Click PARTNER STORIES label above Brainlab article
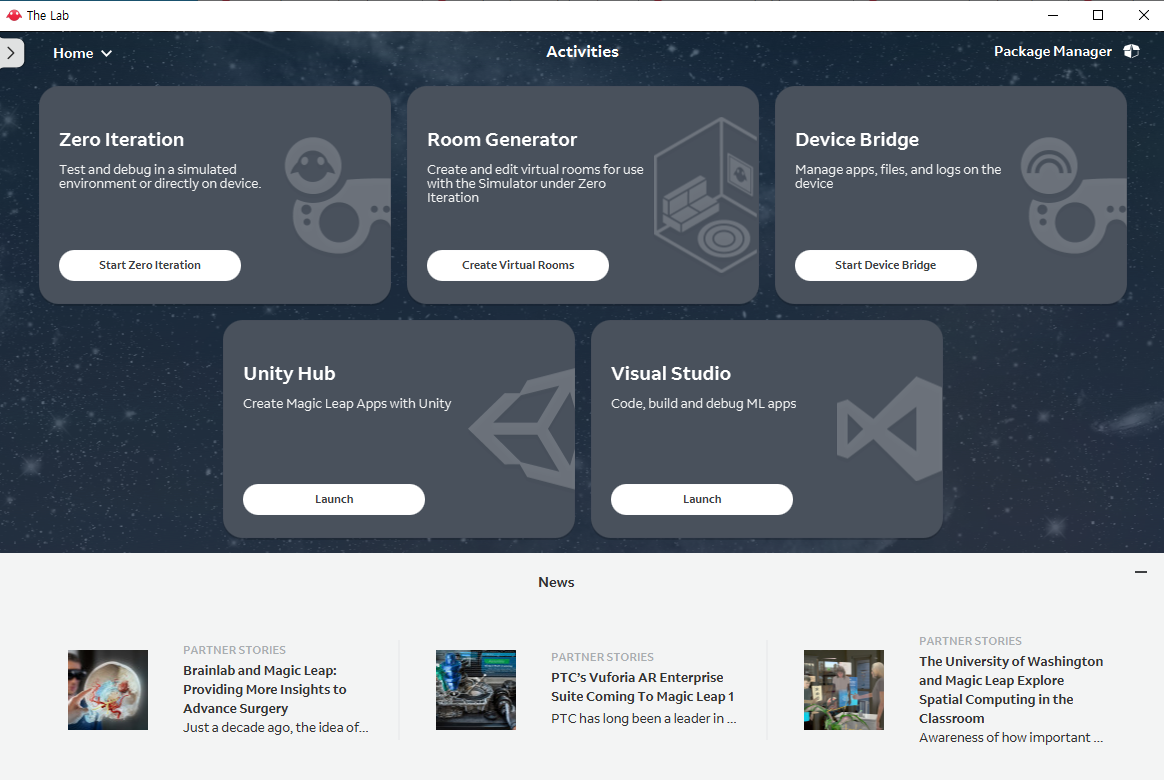1164x780 pixels. coord(235,650)
